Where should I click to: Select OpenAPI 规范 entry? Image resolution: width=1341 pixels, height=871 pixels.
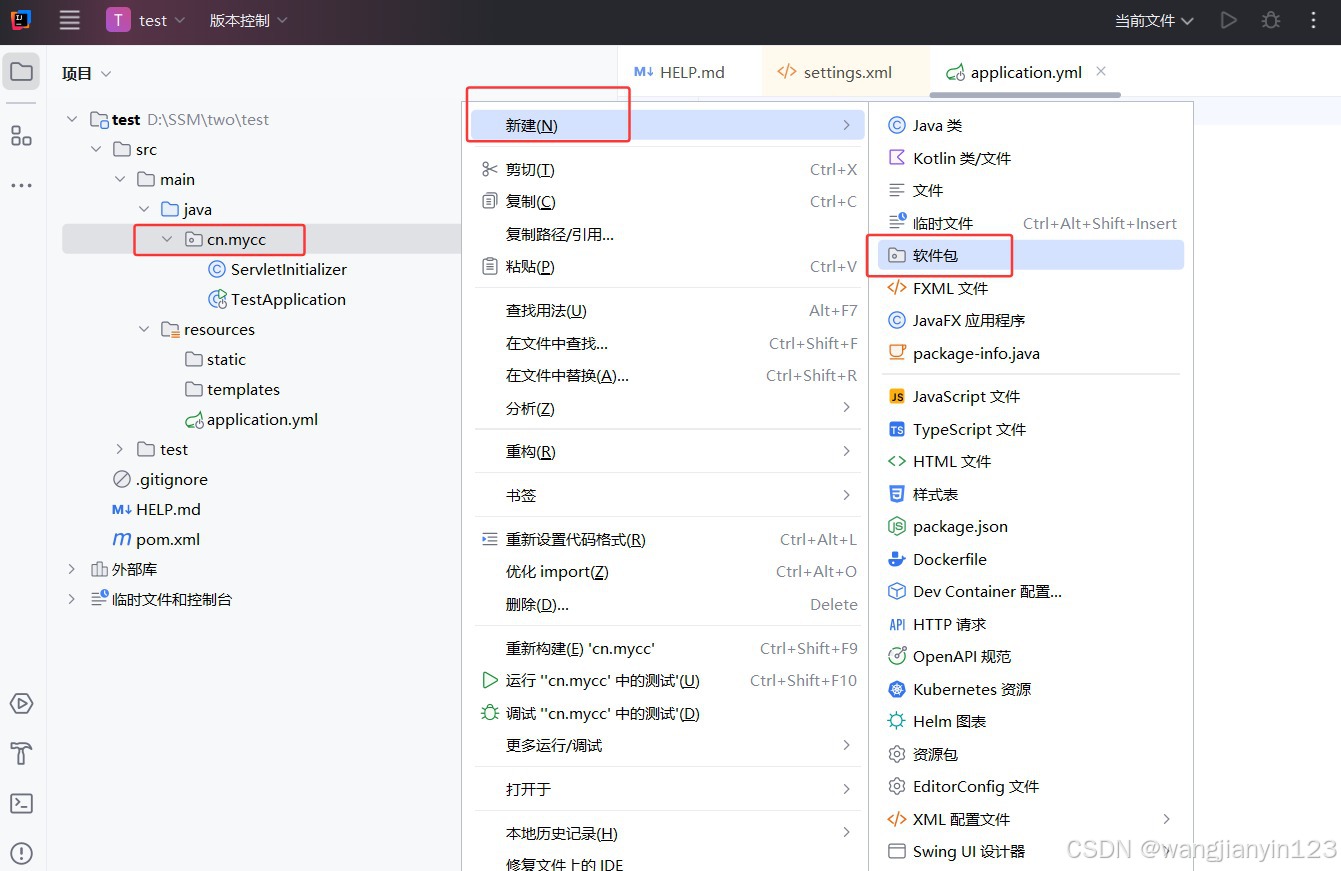point(1031,656)
